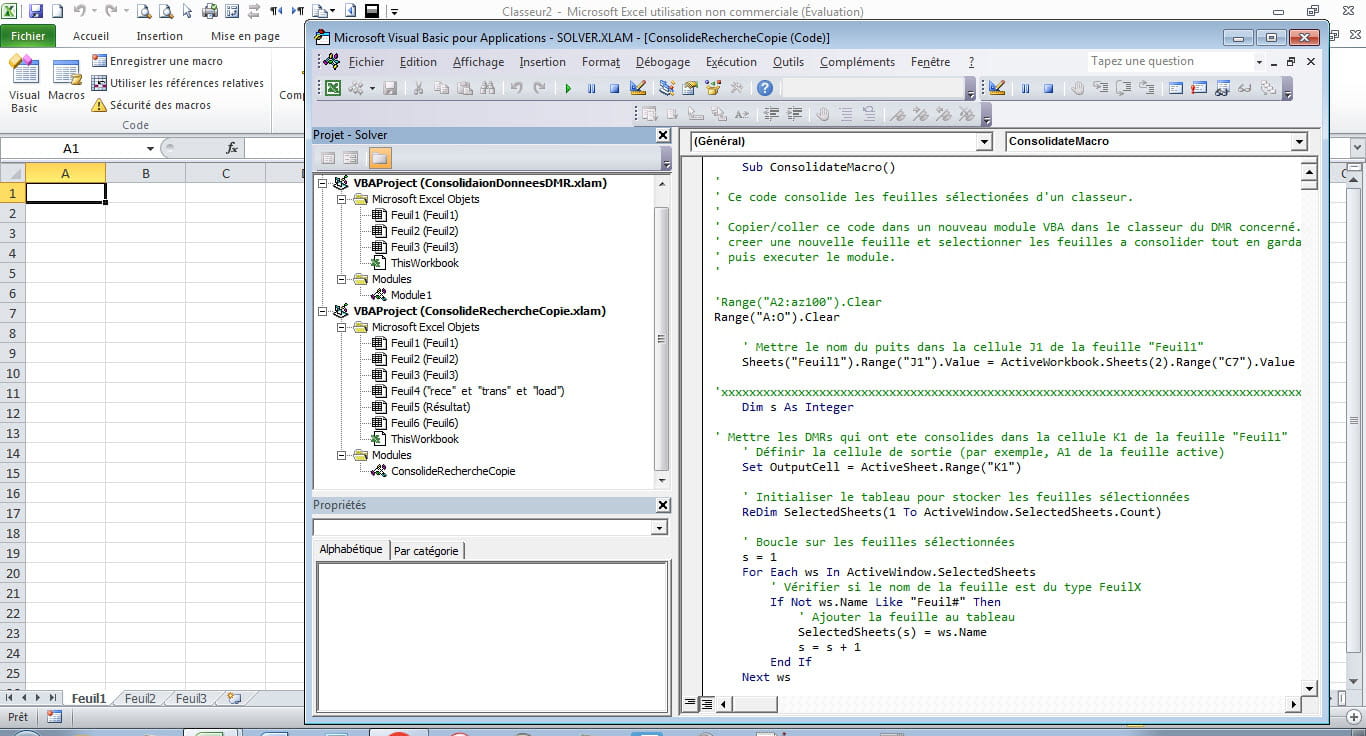Open the Properties Window toolbar icon
The width and height of the screenshot is (1366, 736).
(x=690, y=88)
